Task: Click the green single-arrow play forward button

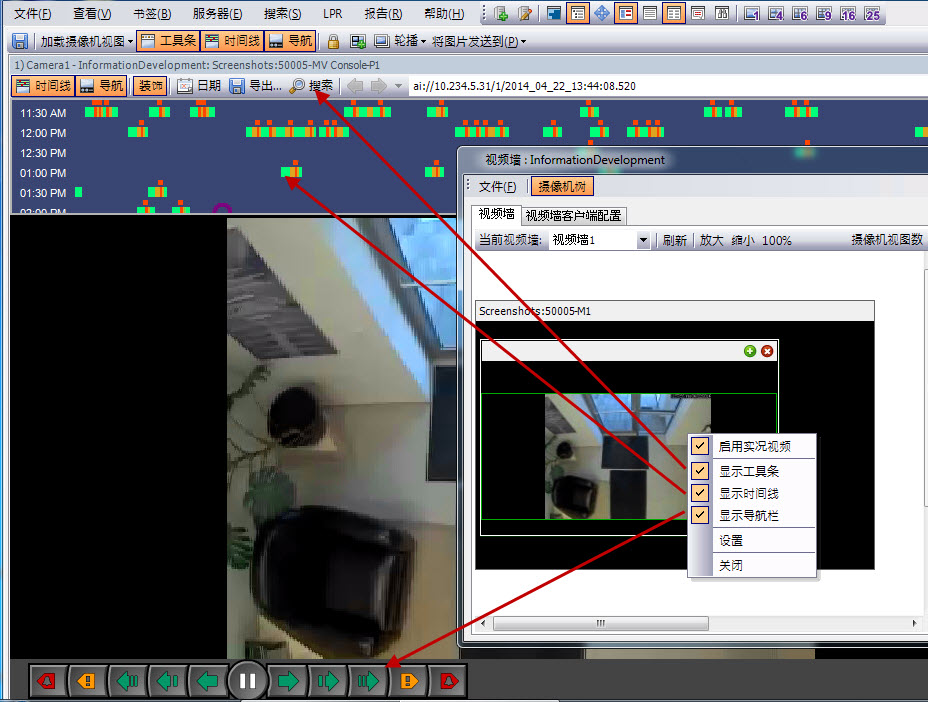Action: click(x=288, y=682)
